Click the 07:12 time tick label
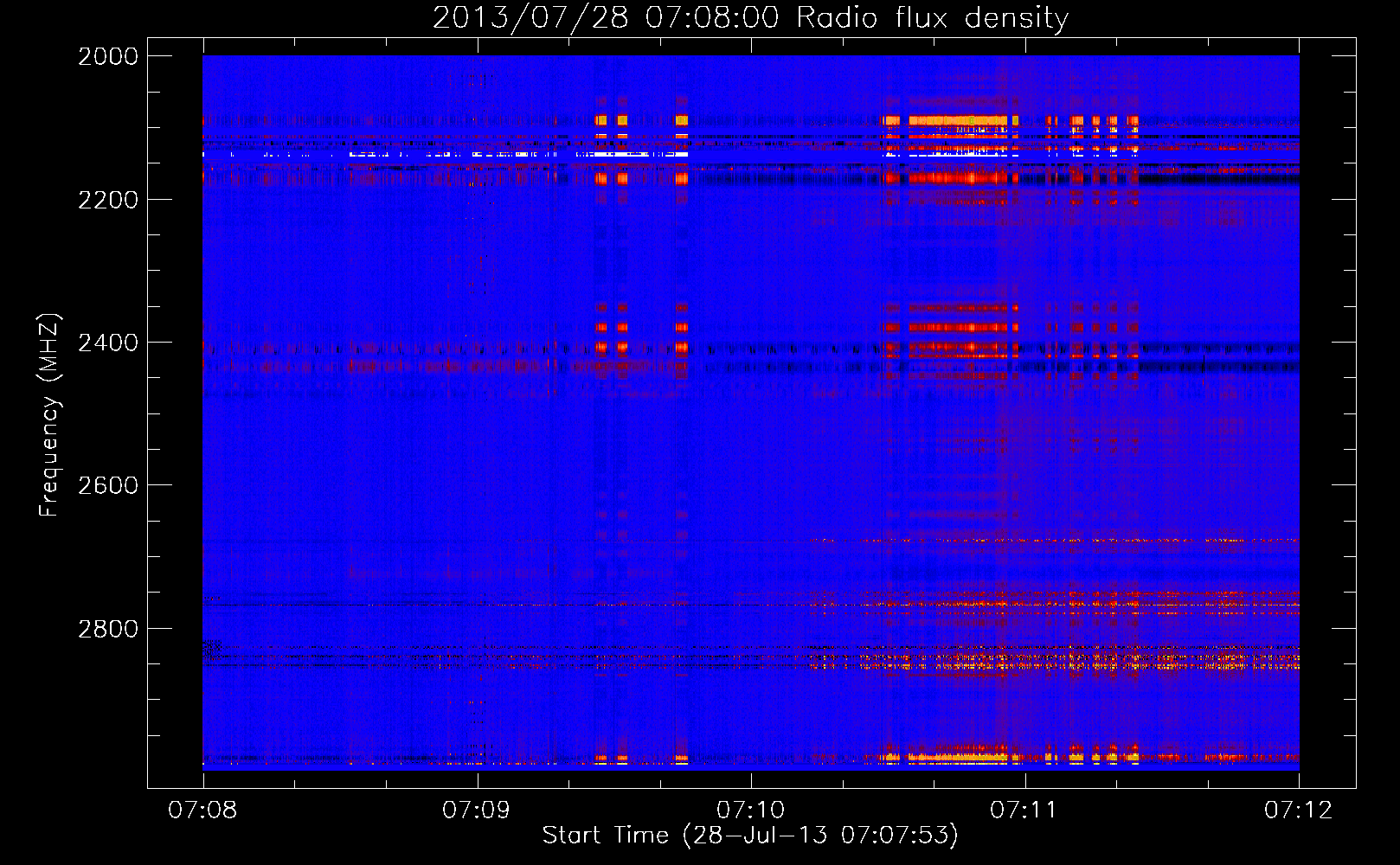The width and height of the screenshot is (1400, 865). 1299,811
